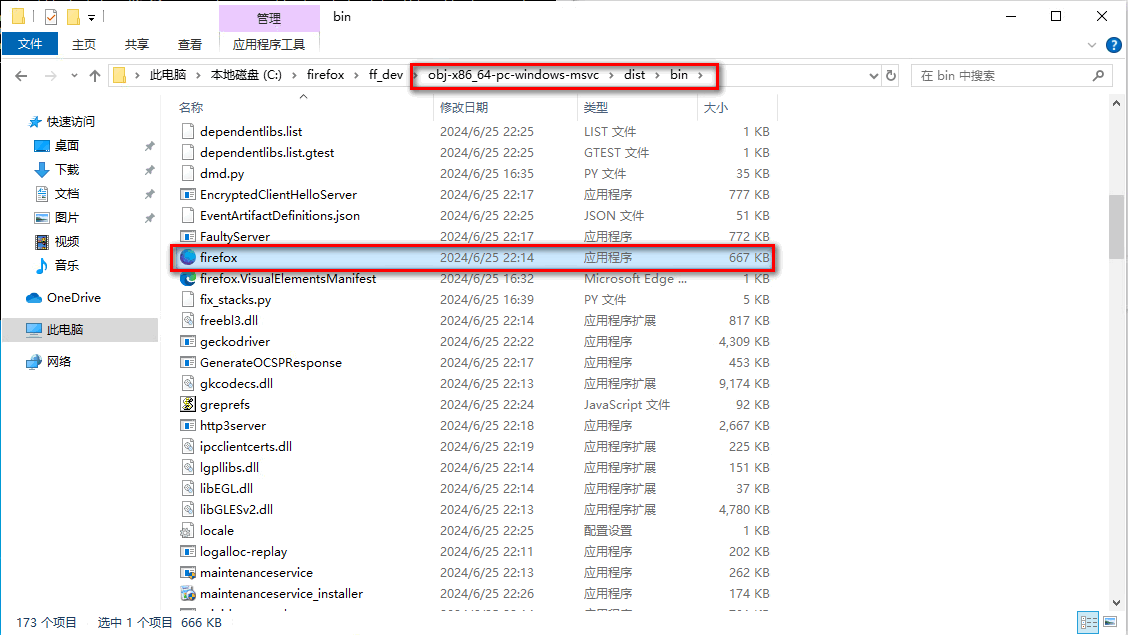Open 下载 folder in navigation pane

tap(67, 170)
